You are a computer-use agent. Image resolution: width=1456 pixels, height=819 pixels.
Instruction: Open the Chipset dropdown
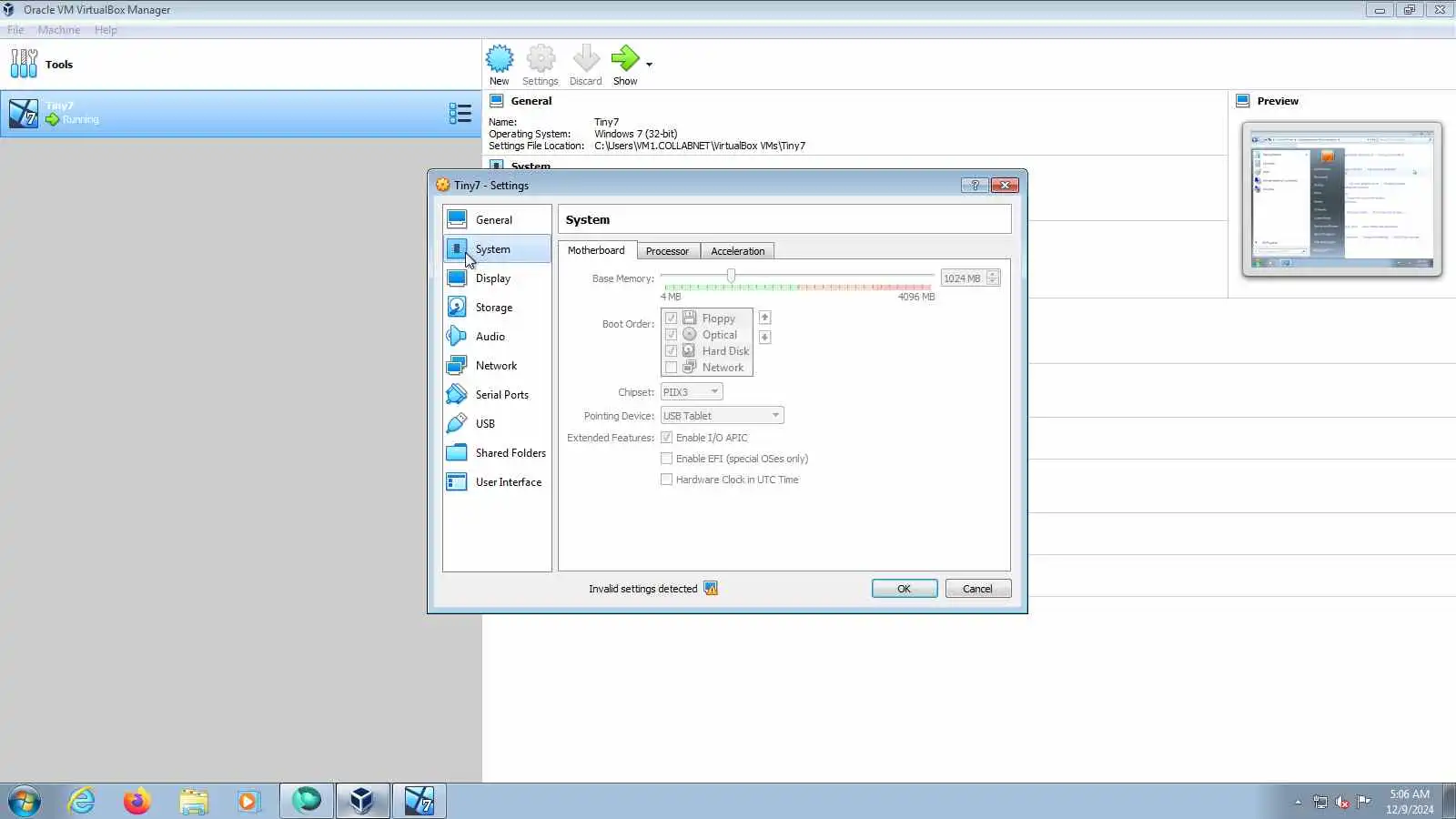tap(692, 392)
